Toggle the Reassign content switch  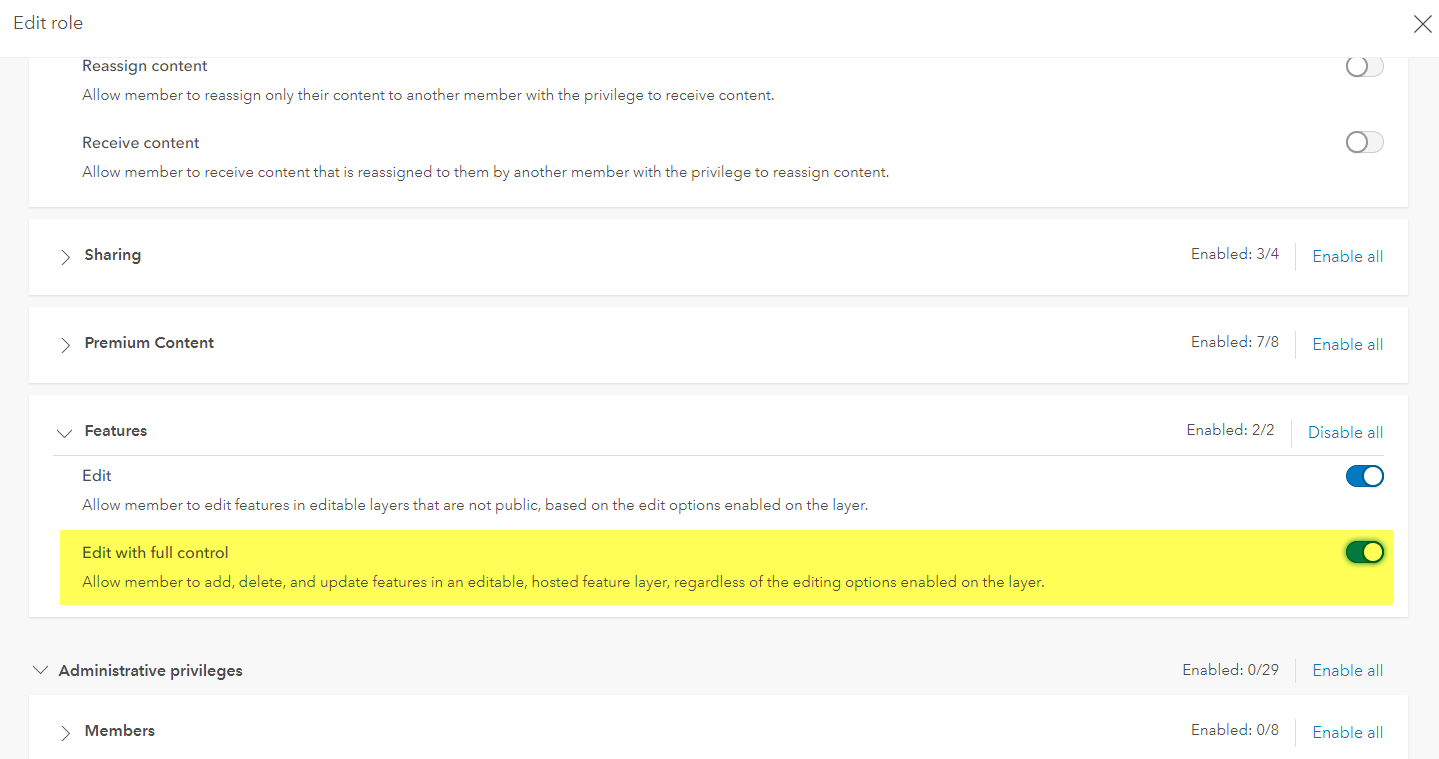coord(1364,67)
